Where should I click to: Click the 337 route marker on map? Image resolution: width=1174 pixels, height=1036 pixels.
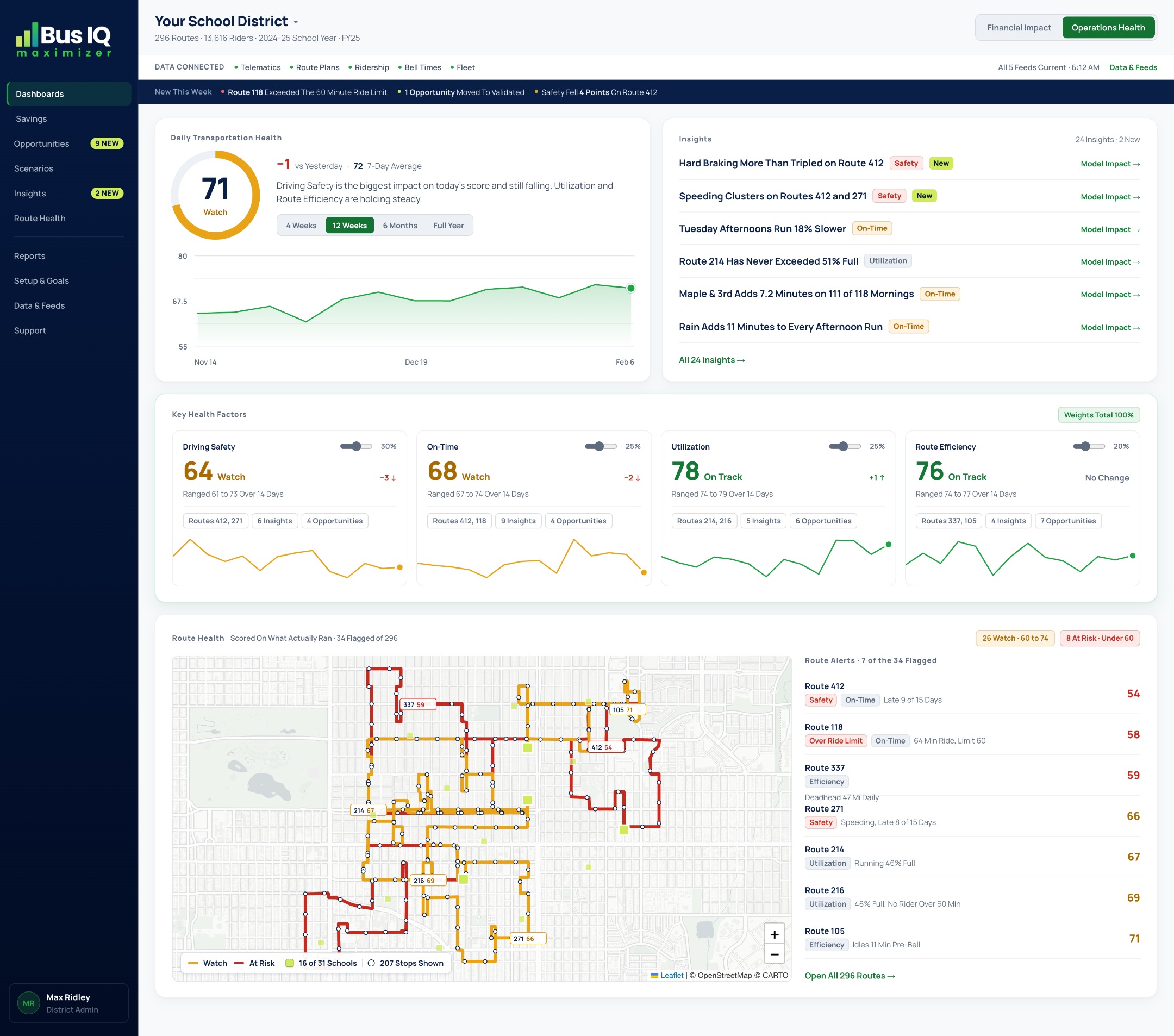coord(417,704)
